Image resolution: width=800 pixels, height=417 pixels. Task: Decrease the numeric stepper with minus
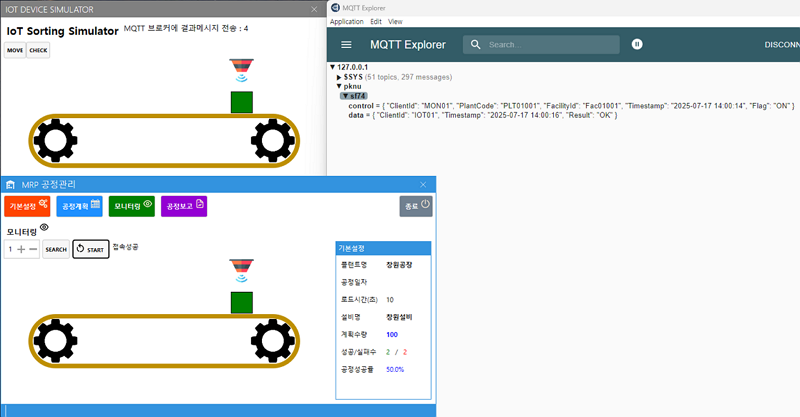tap(33, 249)
